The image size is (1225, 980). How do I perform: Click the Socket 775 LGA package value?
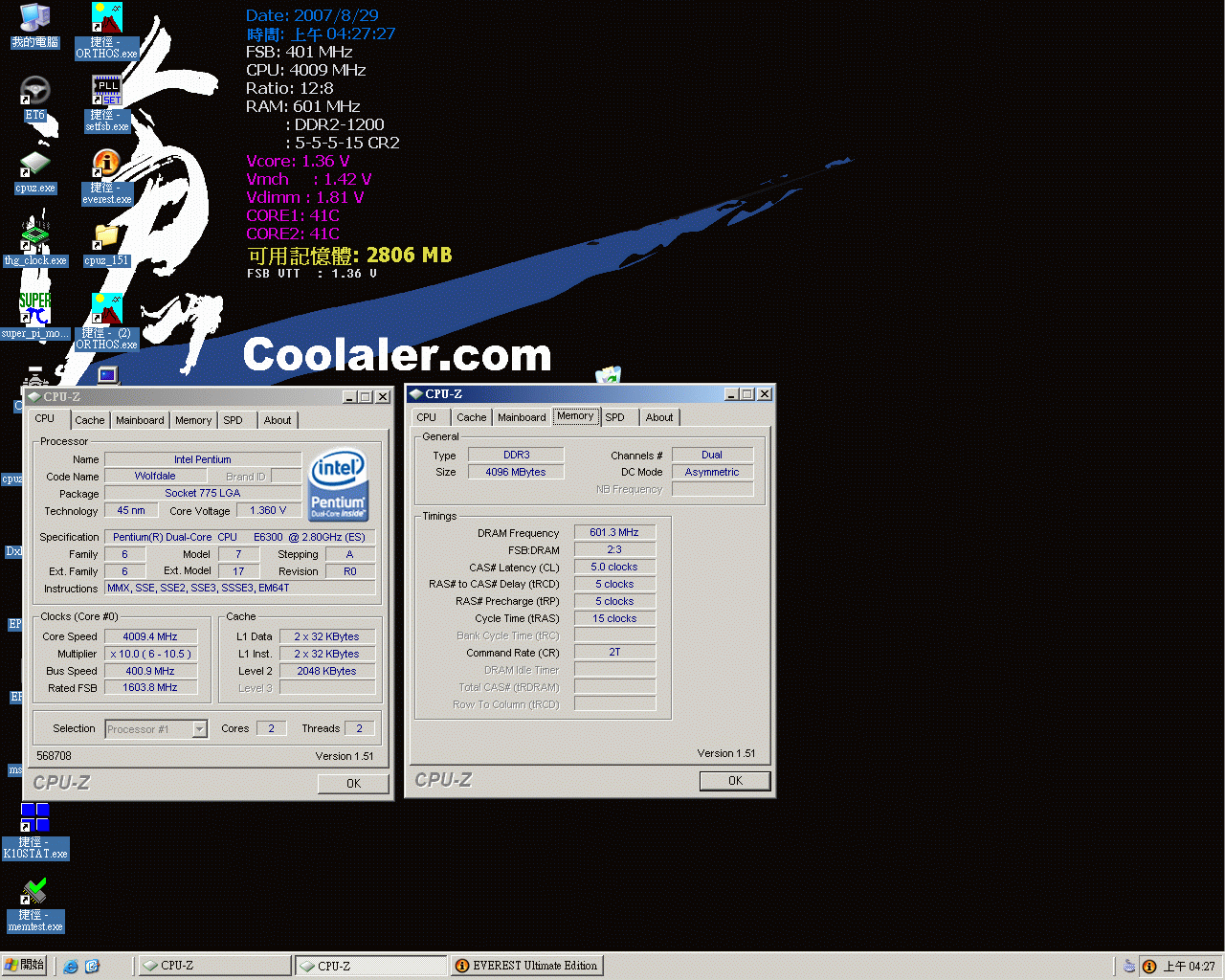coord(203,493)
